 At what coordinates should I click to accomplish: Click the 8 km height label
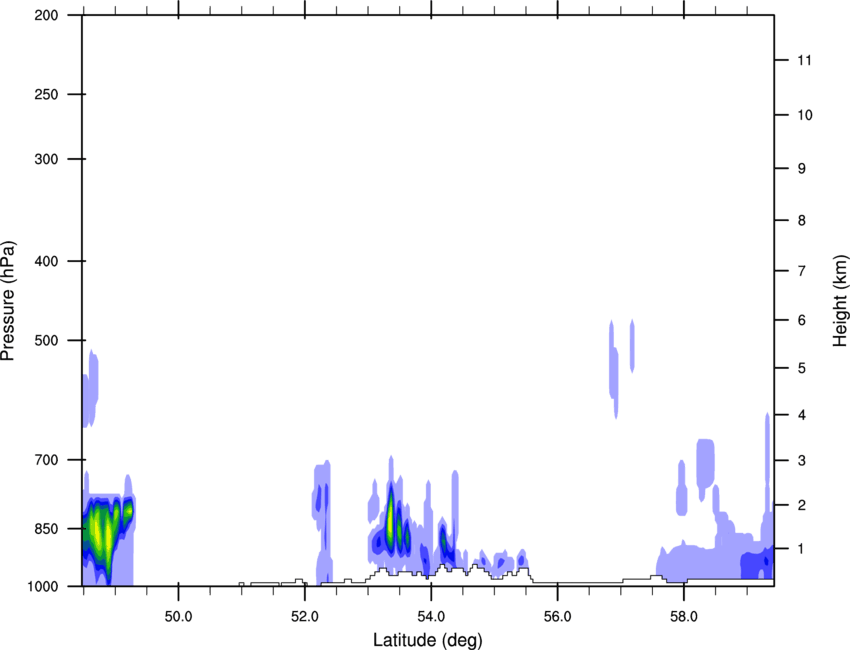(x=802, y=220)
